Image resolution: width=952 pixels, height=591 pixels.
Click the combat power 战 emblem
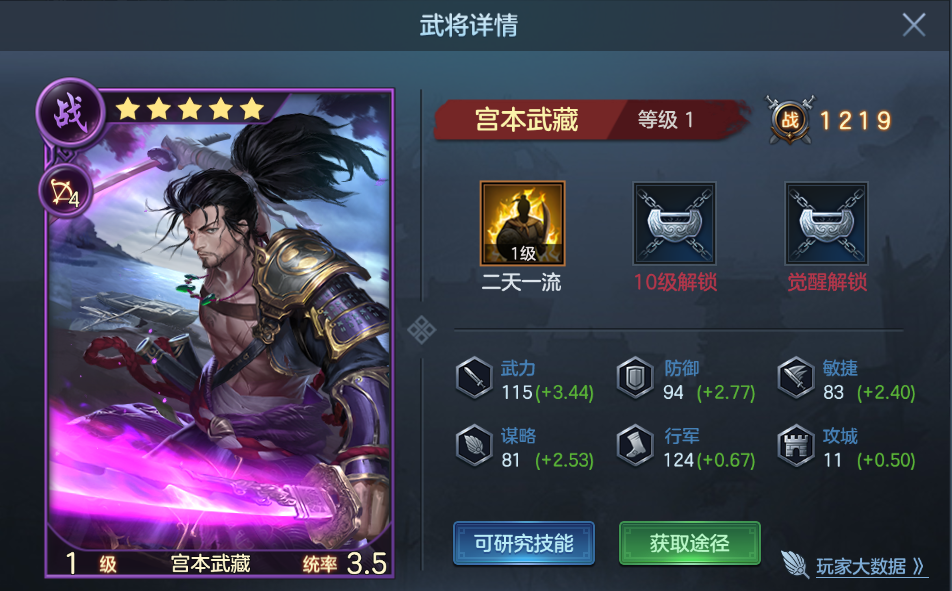click(789, 120)
